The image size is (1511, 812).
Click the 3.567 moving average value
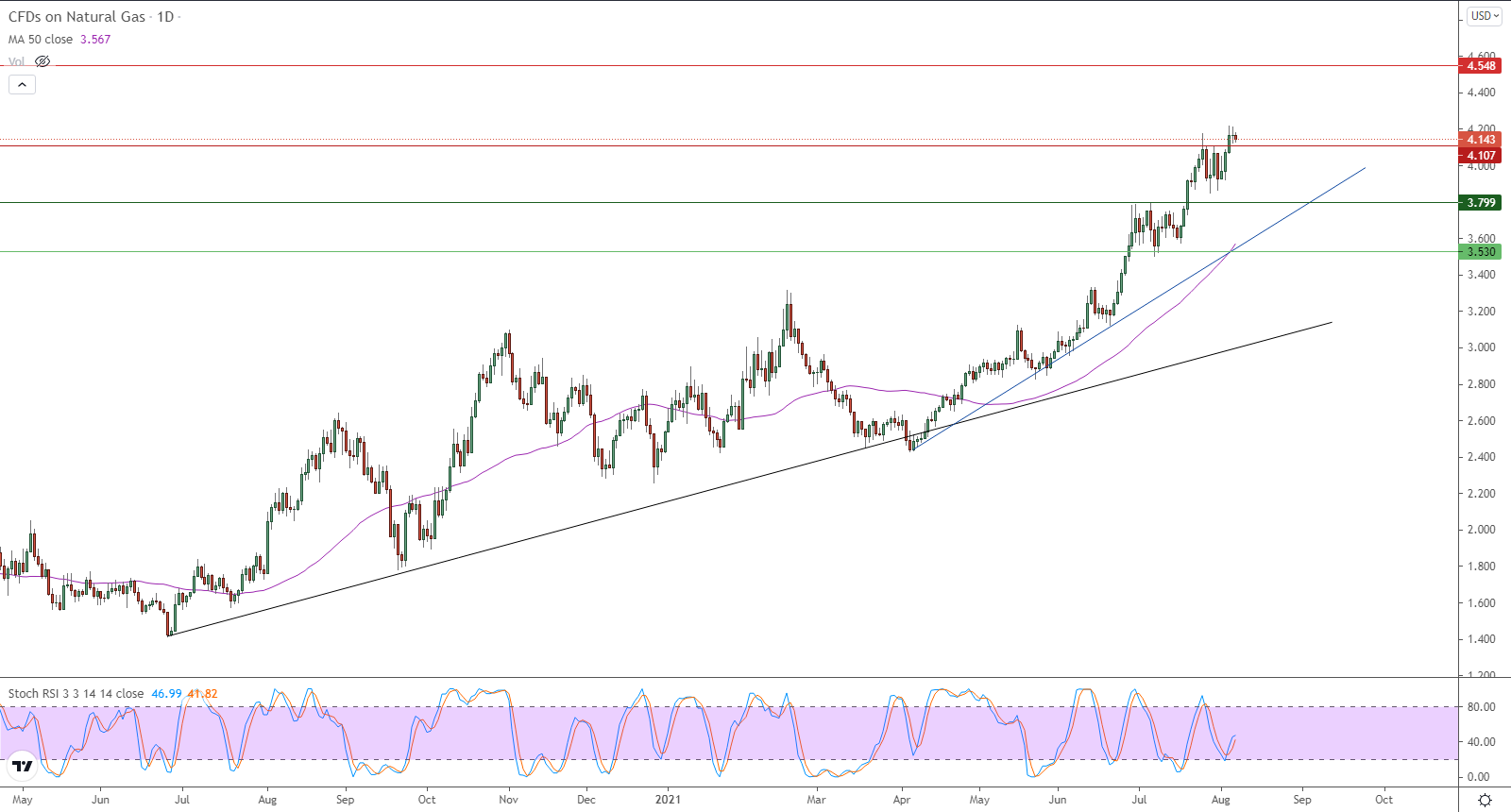95,40
